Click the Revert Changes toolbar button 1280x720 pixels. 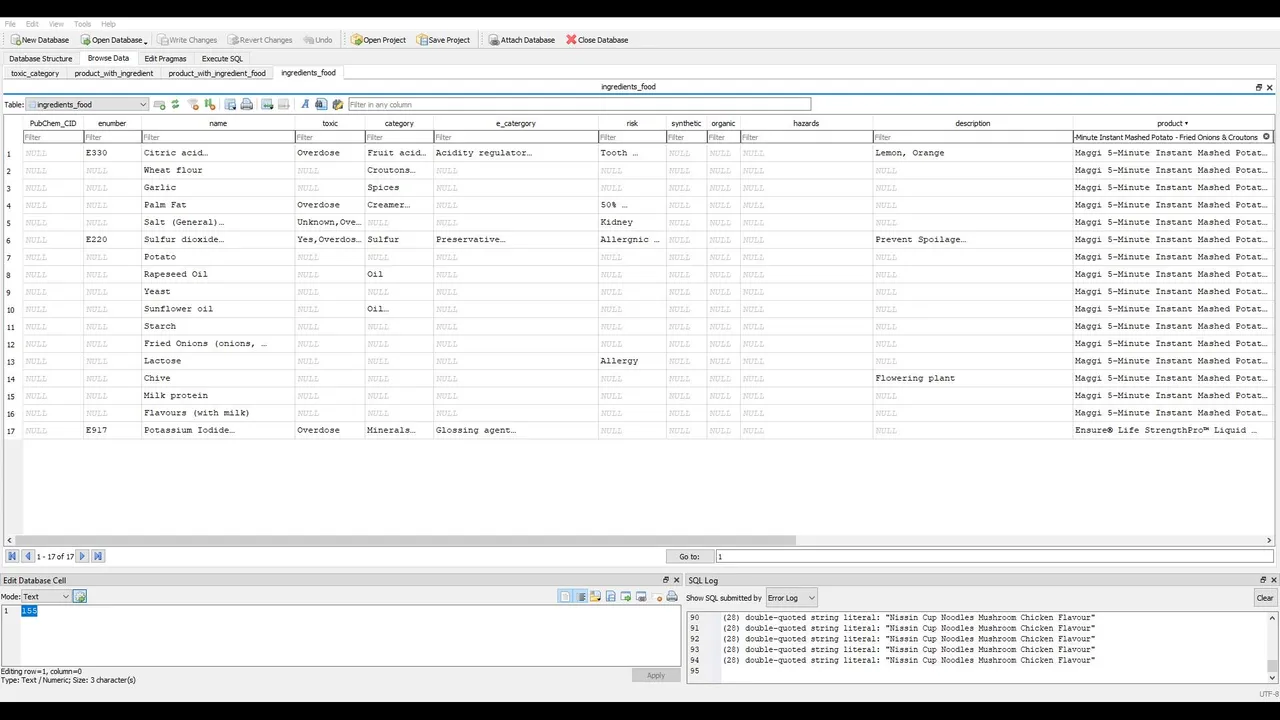point(260,40)
